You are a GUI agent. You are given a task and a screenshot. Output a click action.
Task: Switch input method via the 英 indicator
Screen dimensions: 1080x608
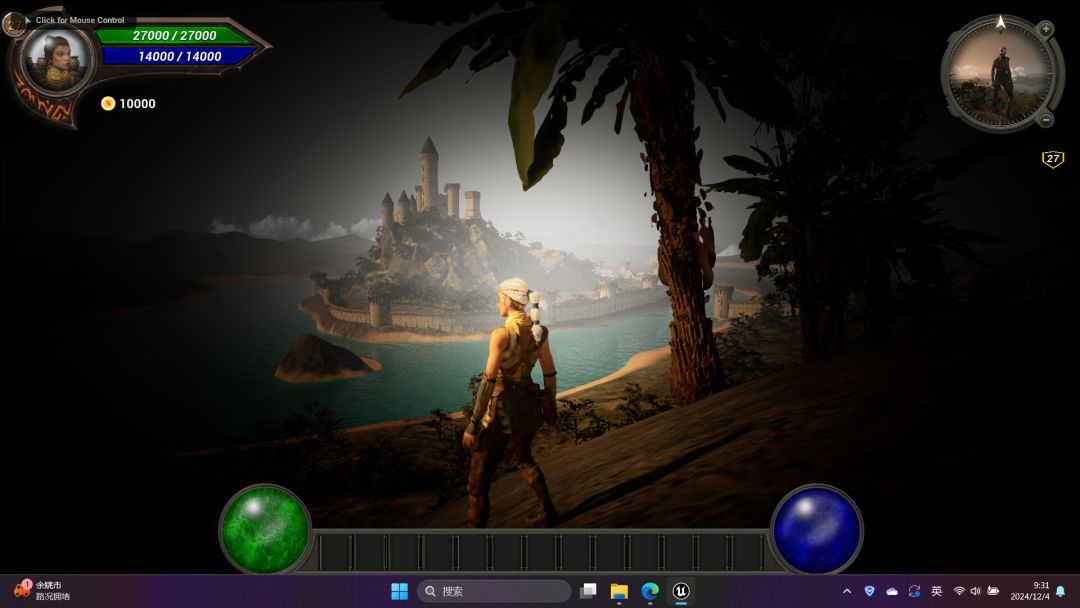pyautogui.click(x=937, y=591)
